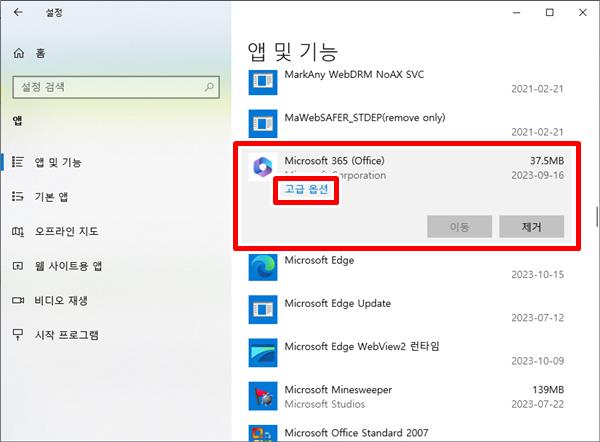This screenshot has width=600, height=442.
Task: Click the 2023-10-09 install date
Action: (x=538, y=361)
